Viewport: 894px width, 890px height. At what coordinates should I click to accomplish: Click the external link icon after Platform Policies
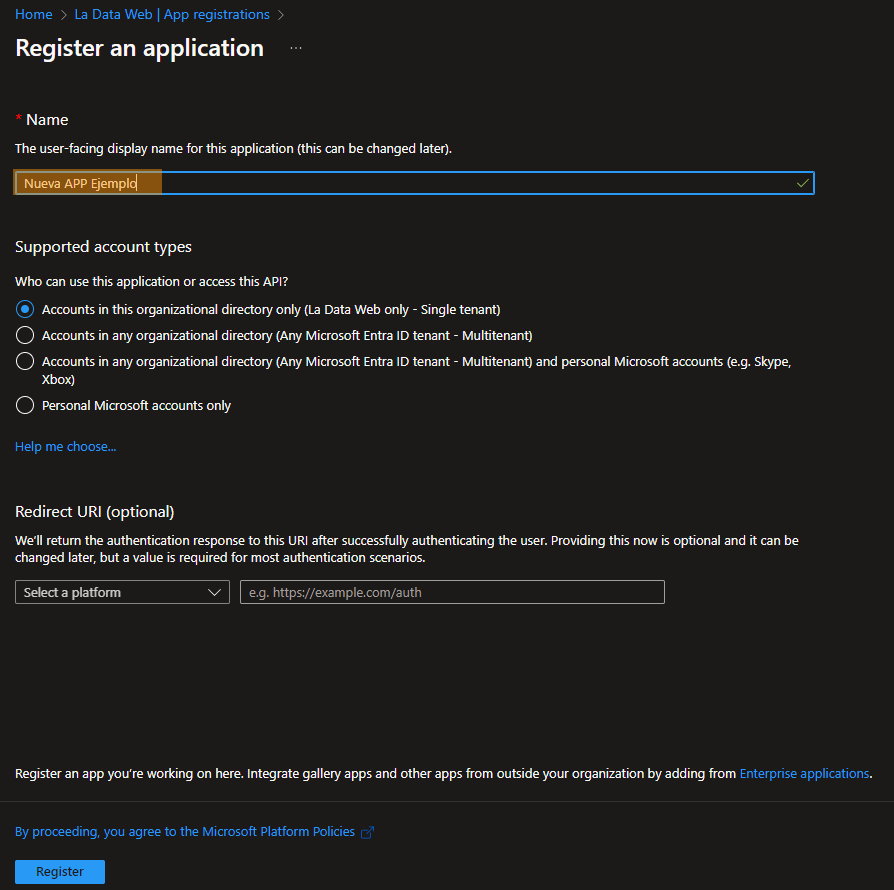click(368, 832)
